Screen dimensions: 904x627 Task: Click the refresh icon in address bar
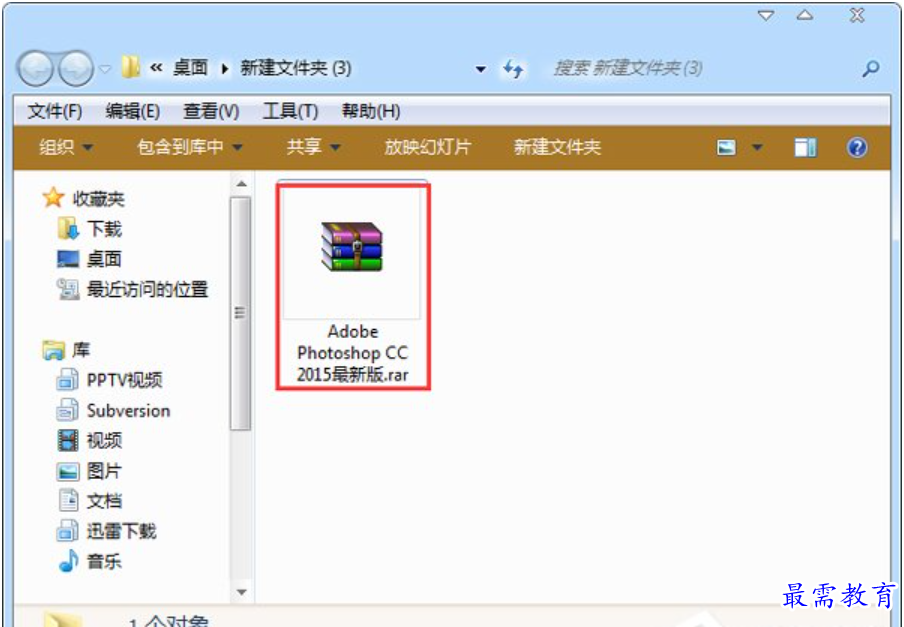point(513,69)
